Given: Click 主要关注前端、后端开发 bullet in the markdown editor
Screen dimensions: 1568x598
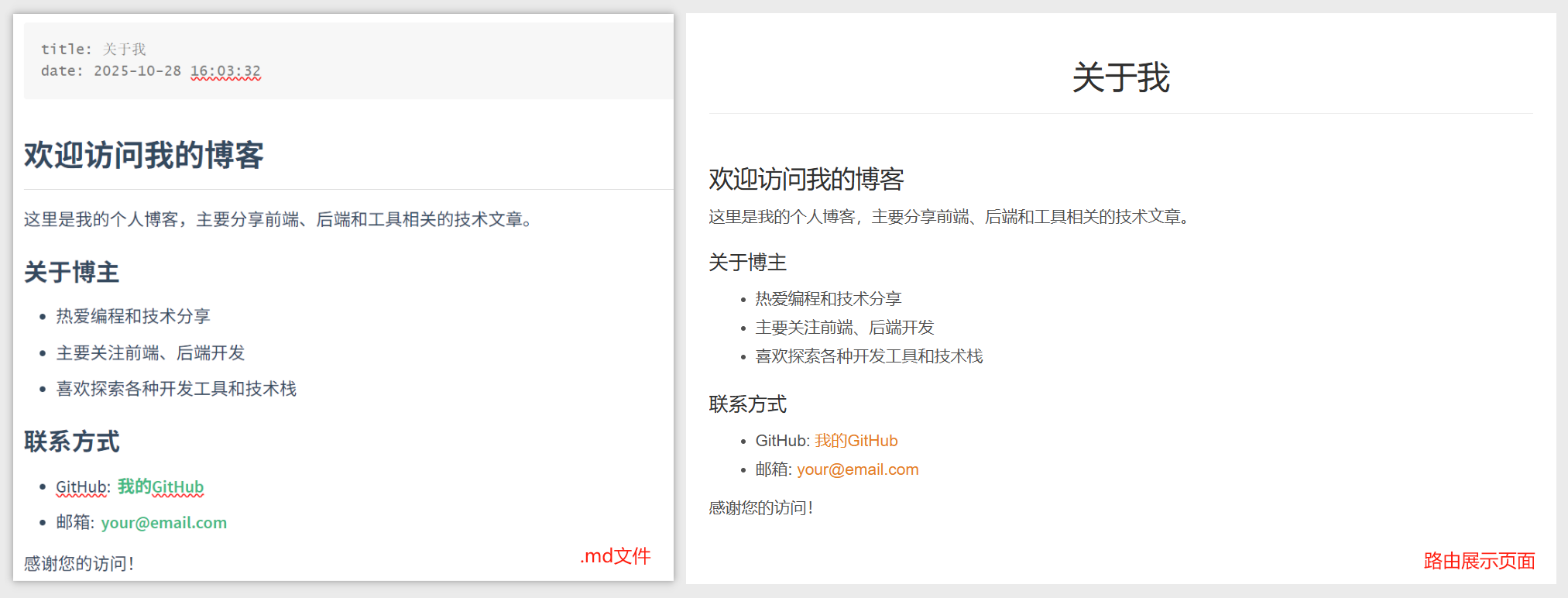Looking at the screenshot, I should coord(150,353).
